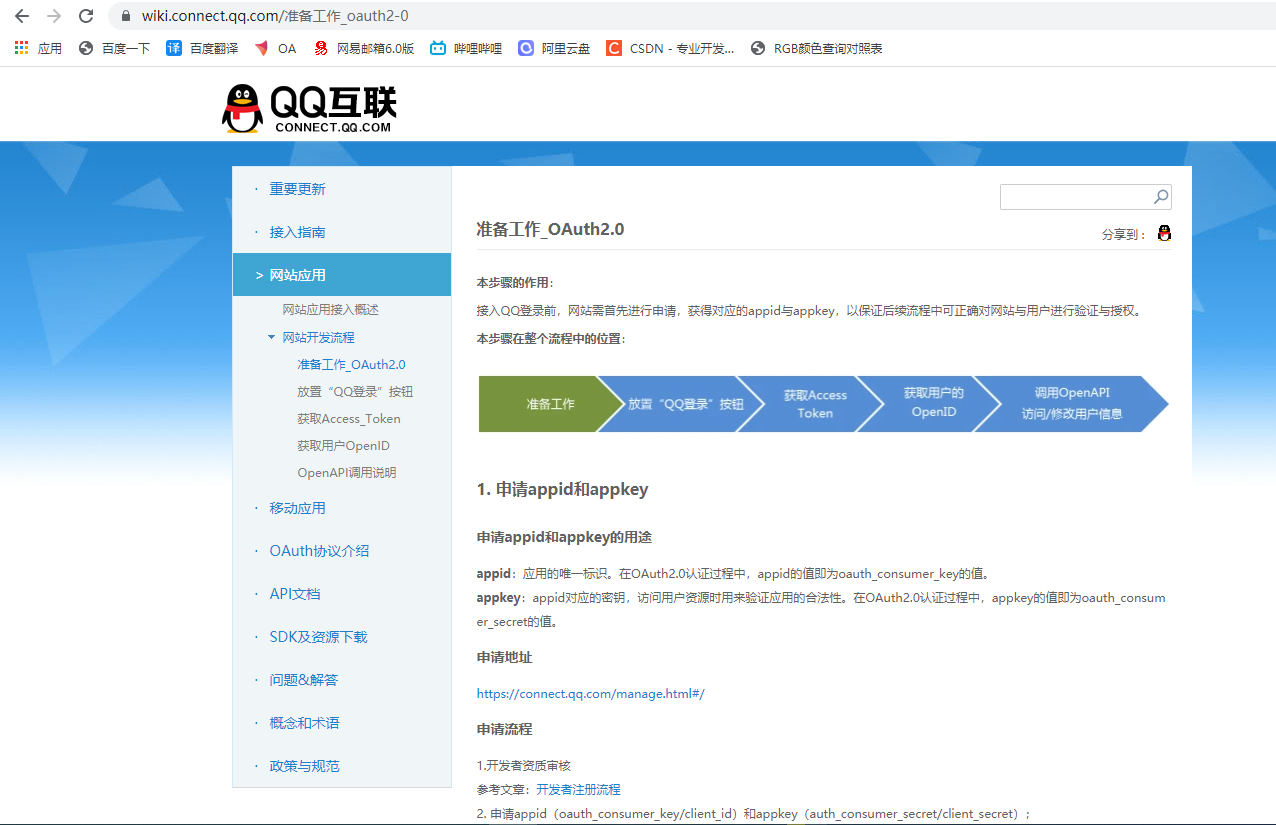The height and width of the screenshot is (825, 1276).
Task: Select 放置"QQ登录"按钮 page
Action: 353,391
